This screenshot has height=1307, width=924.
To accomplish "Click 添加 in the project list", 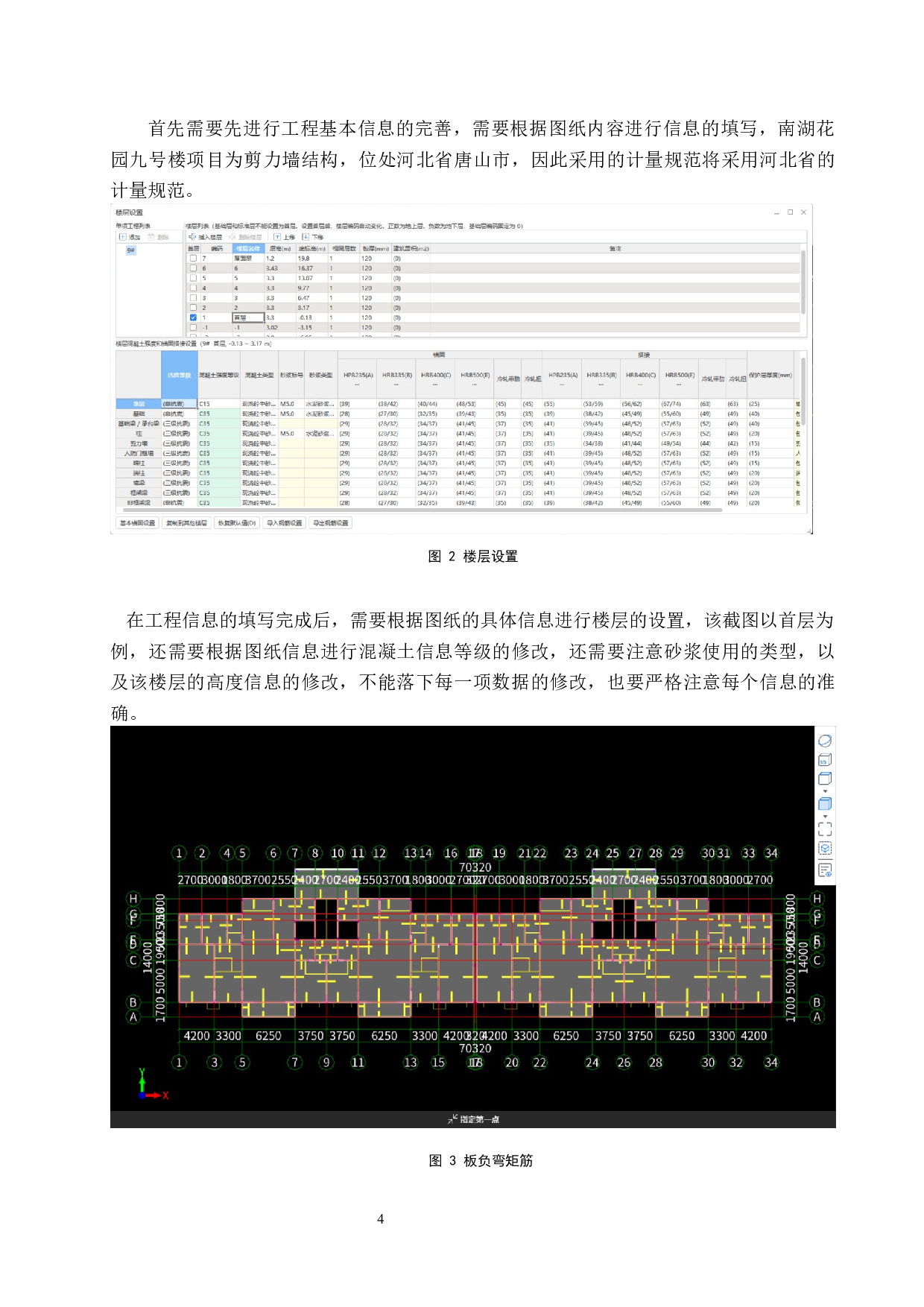I will click(130, 237).
